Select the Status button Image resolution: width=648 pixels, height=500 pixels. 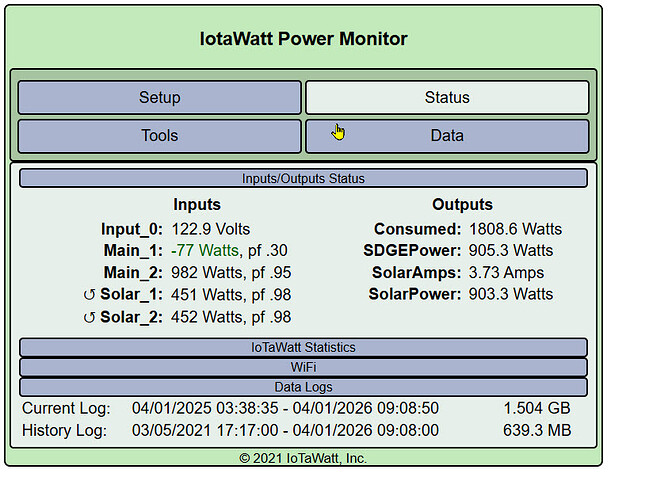[447, 98]
